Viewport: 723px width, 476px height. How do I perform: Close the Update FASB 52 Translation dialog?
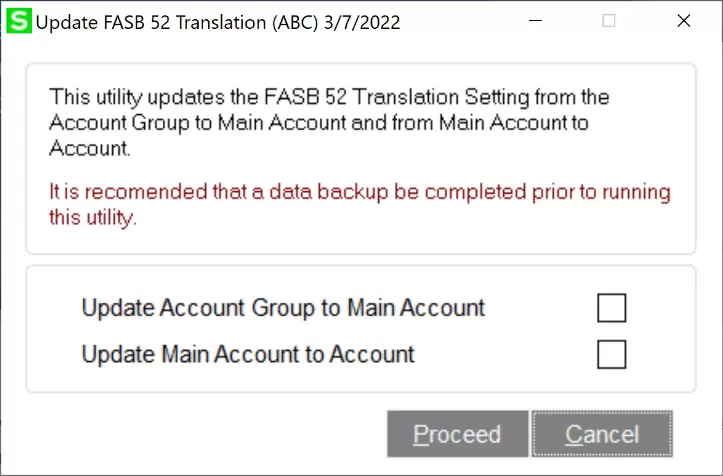684,21
